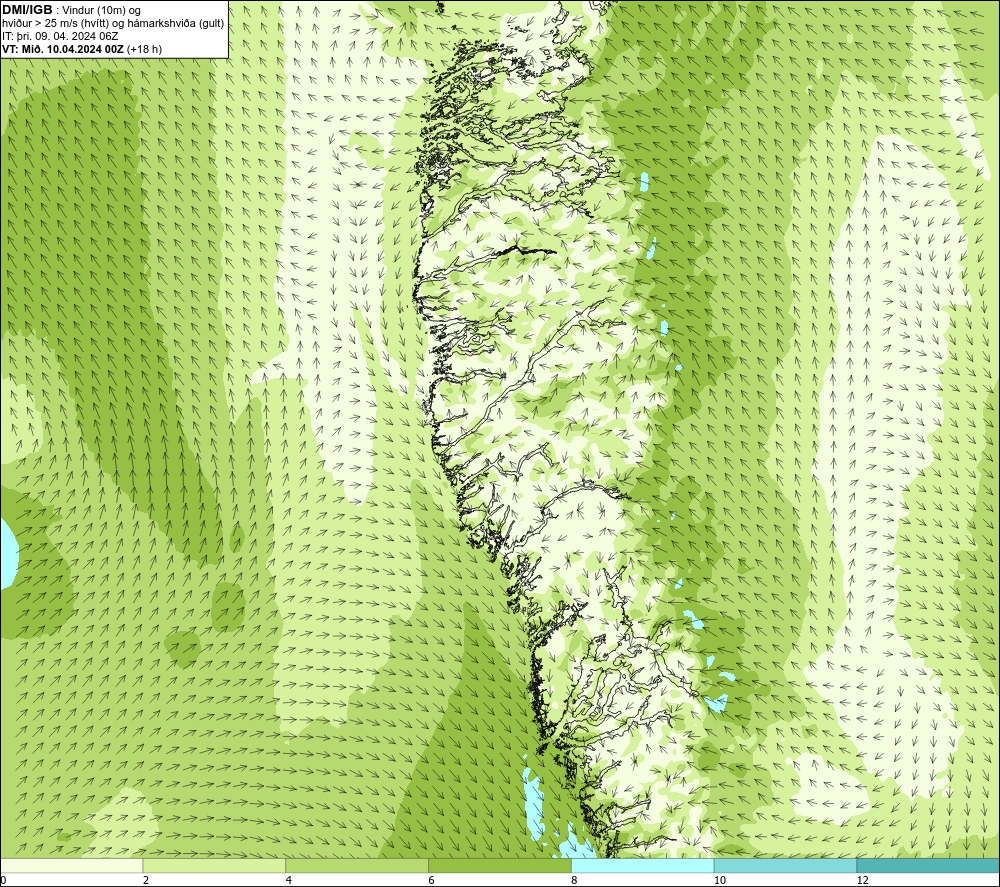Select the 0–2 m/s color swatch
Viewport: 1000px width, 887px height.
pos(71,865)
